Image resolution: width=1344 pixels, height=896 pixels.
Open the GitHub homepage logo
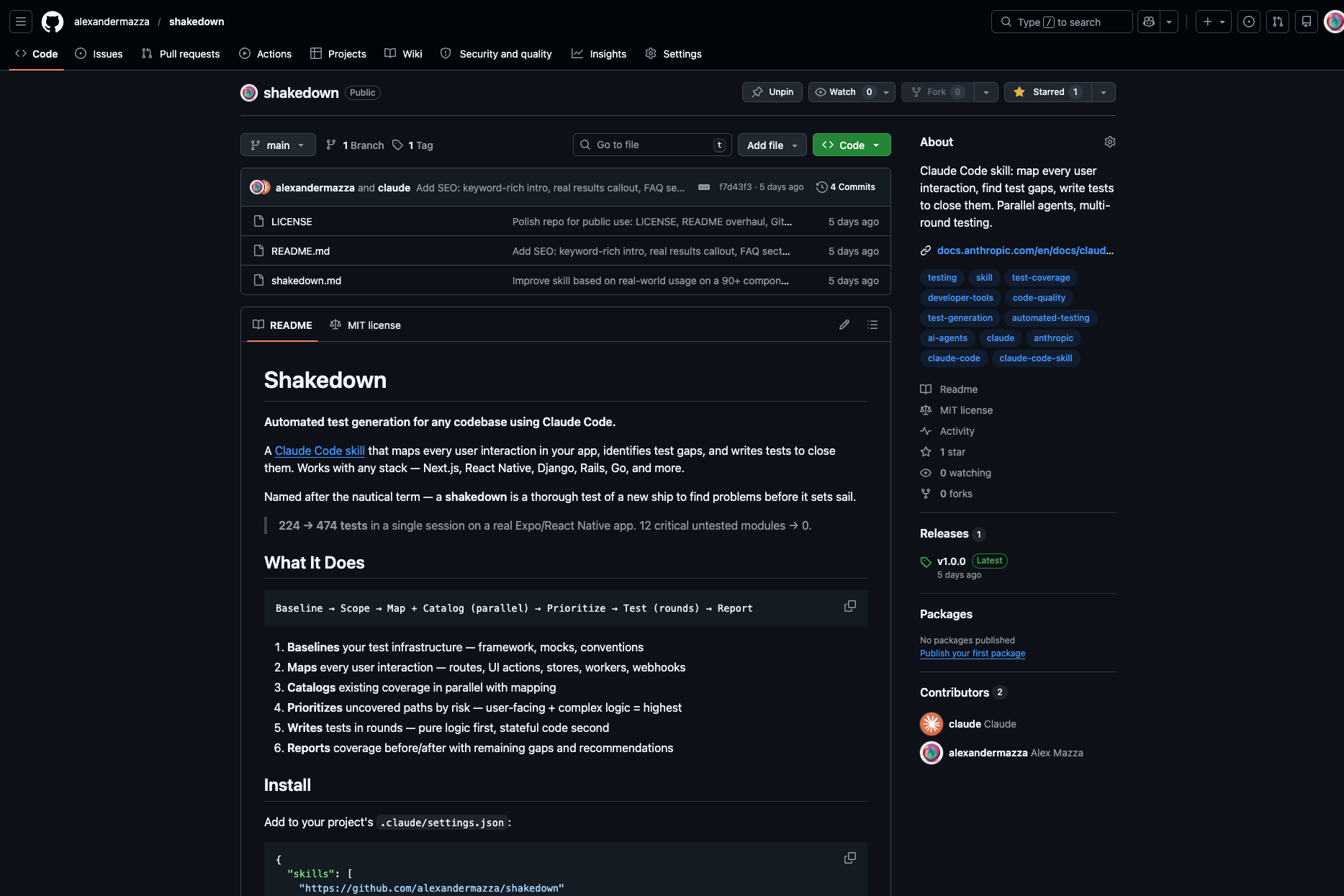pyautogui.click(x=52, y=22)
